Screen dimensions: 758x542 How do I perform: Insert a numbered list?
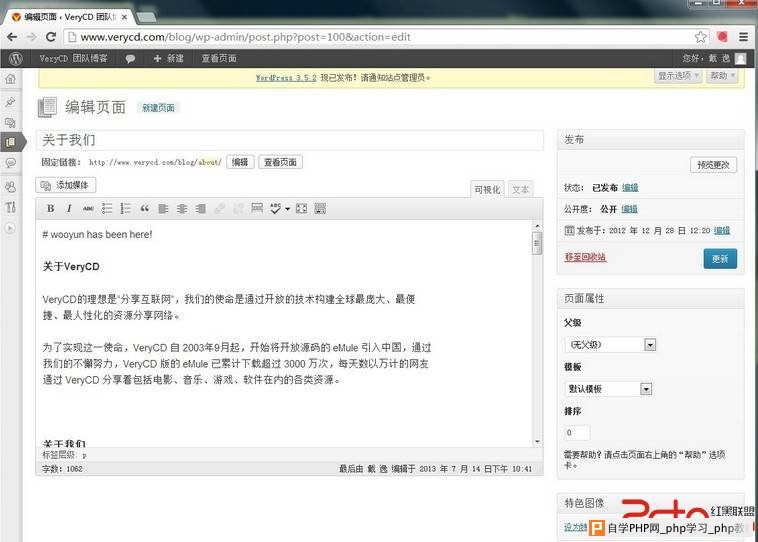pos(126,208)
